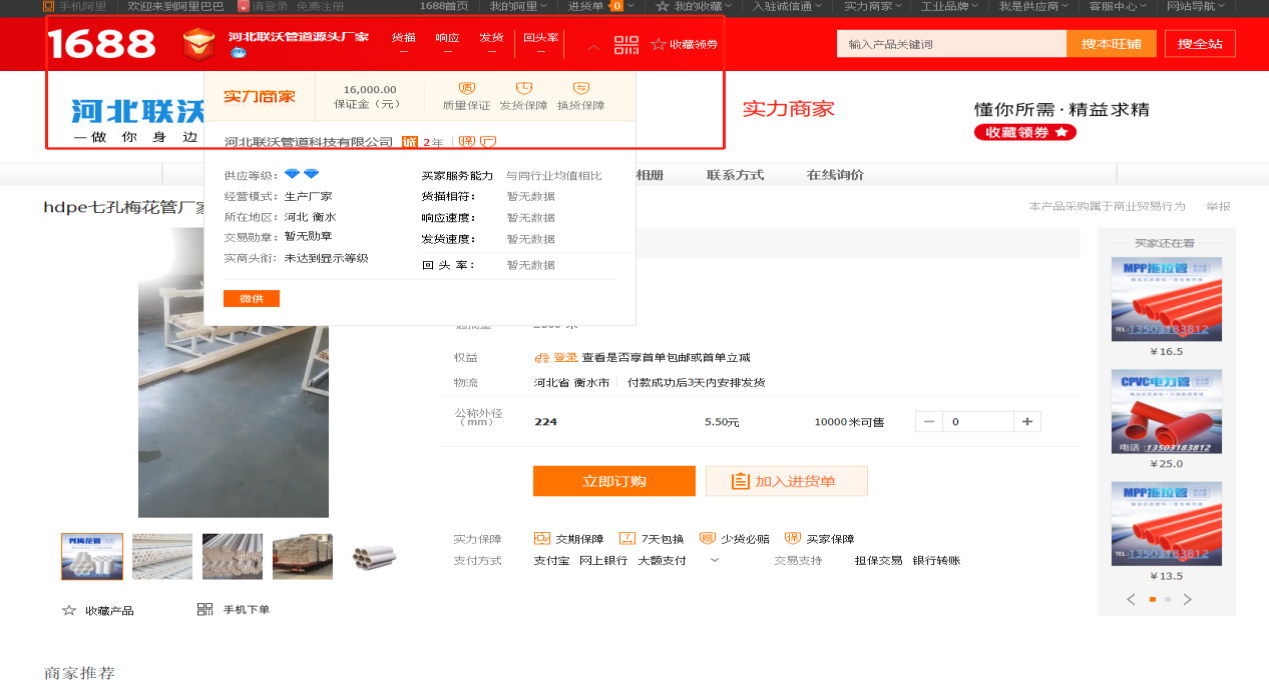Click 搜全站 search button
The height and width of the screenshot is (691, 1269).
(1200, 44)
